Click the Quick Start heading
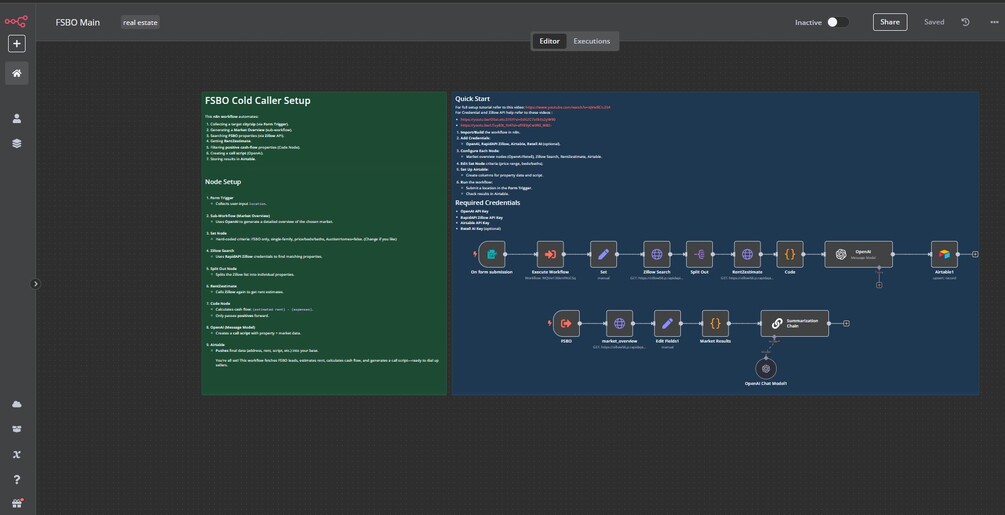Viewport: 1005px width, 515px height. click(x=472, y=99)
